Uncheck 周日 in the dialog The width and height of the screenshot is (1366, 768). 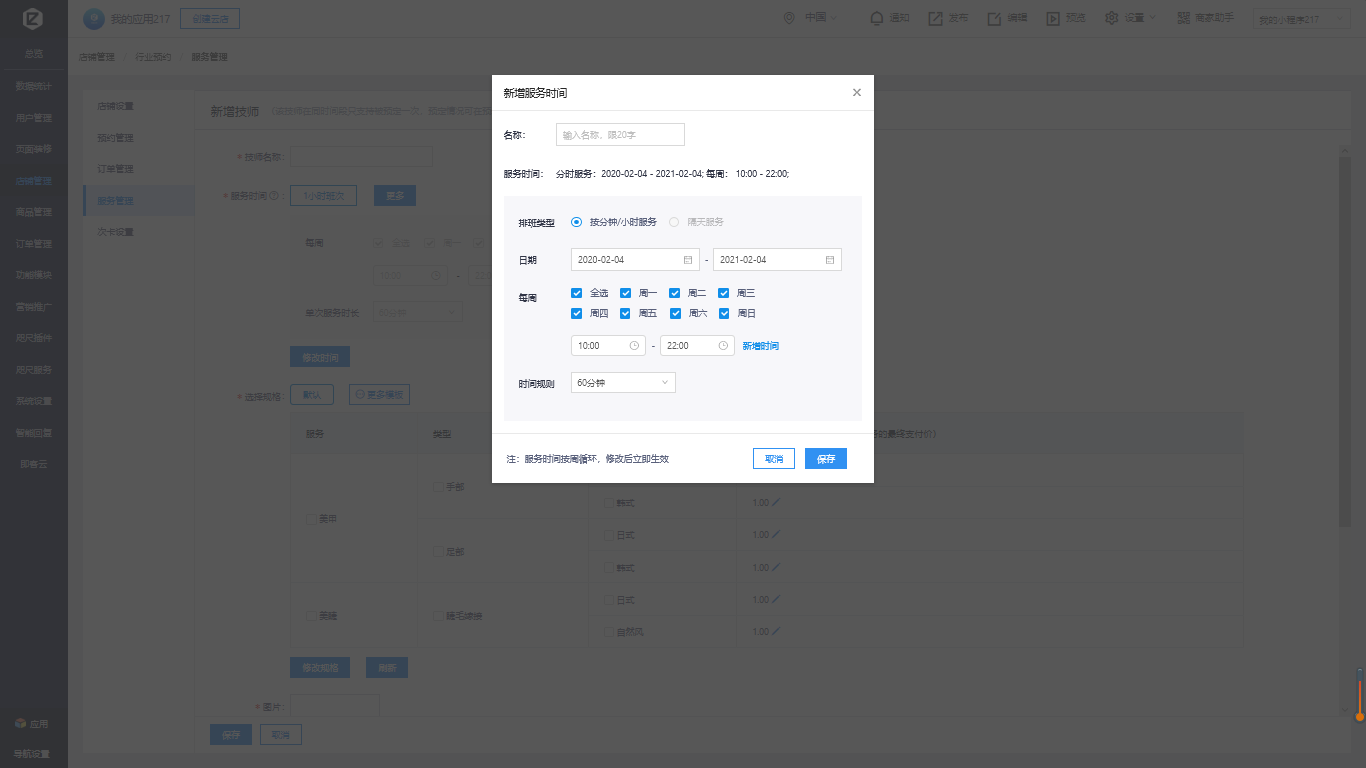click(x=723, y=313)
